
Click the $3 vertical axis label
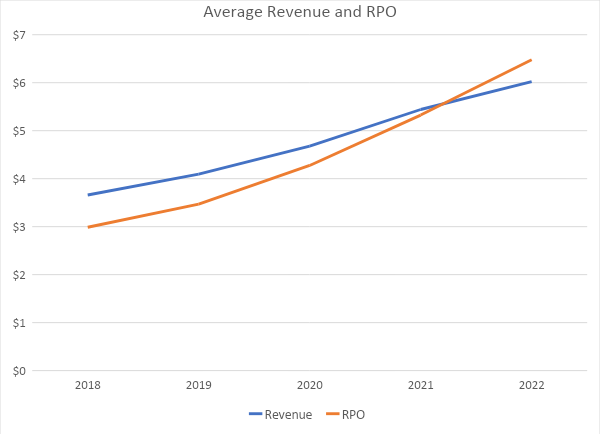(20, 227)
